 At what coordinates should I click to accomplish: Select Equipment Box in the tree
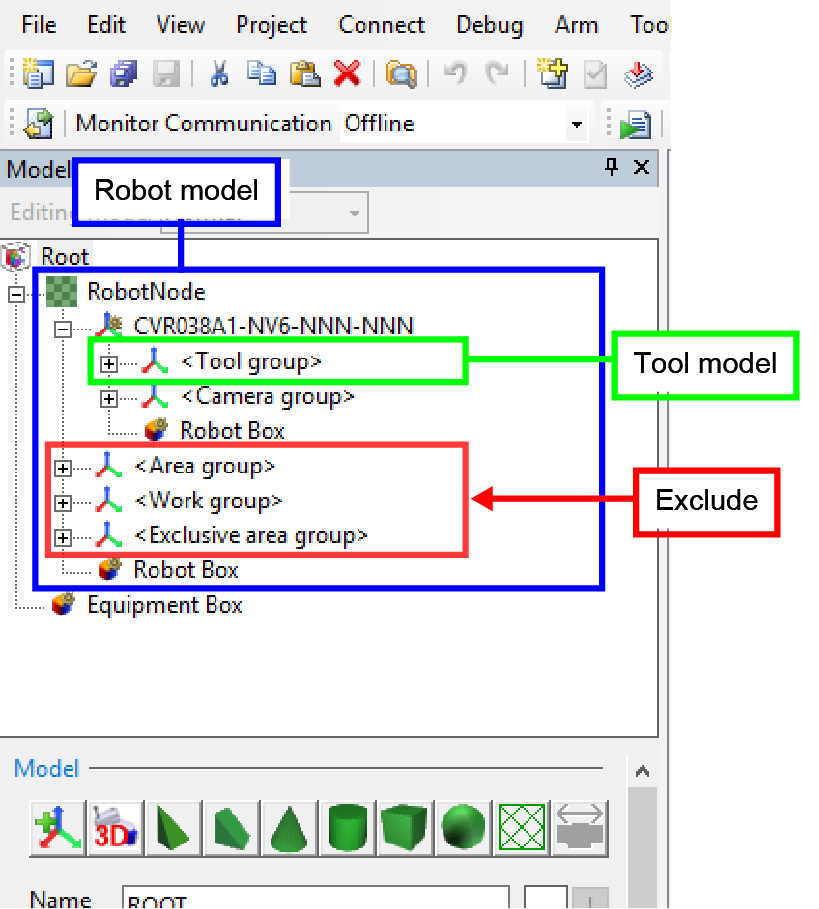[x=164, y=605]
